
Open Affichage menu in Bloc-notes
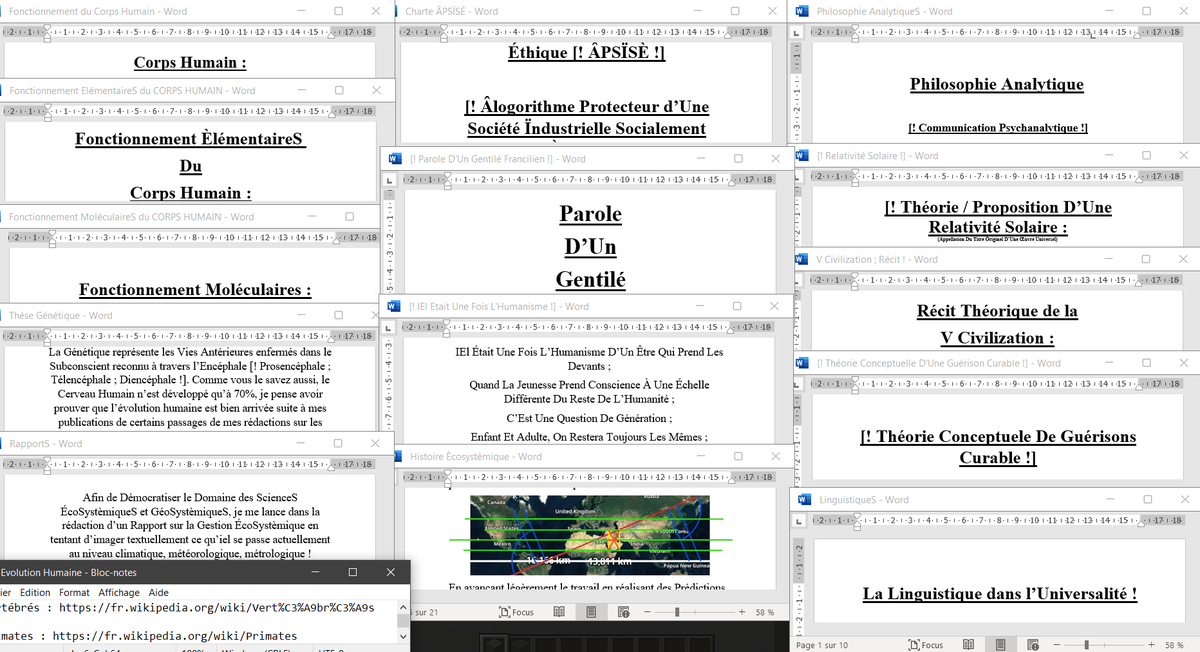(x=119, y=592)
